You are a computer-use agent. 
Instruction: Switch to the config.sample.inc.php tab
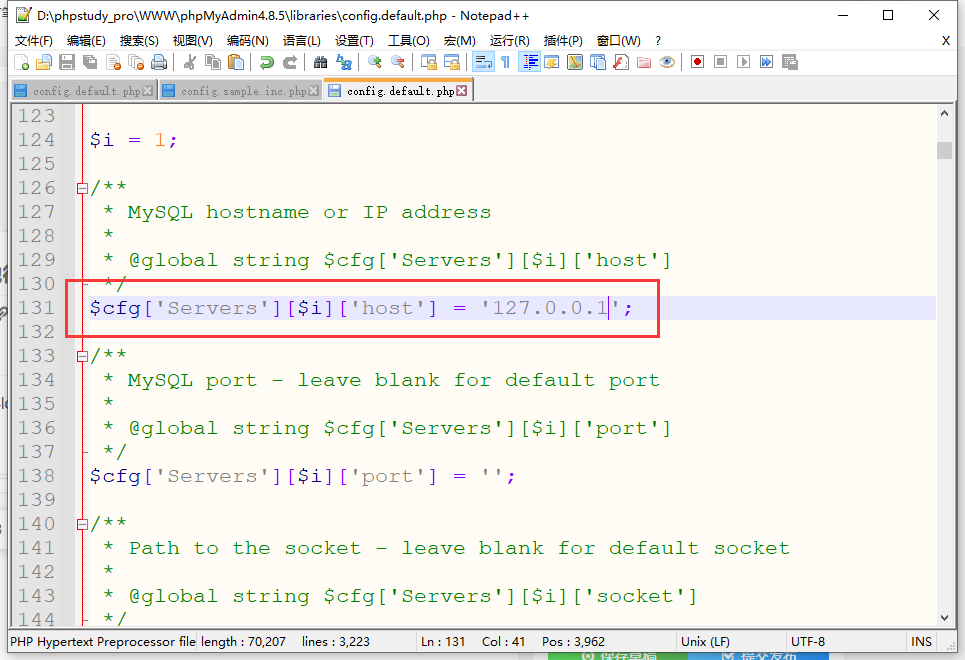tap(243, 91)
